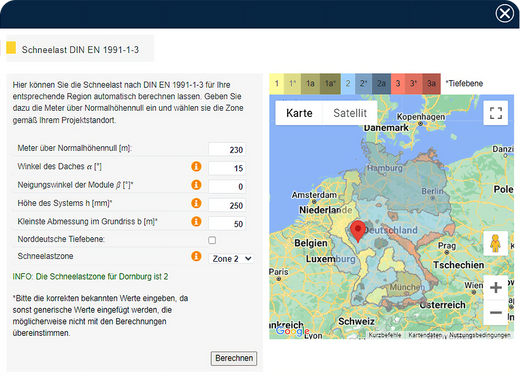Click the Berlin label on the map
Screen dimensions: 520x390
pos(432,191)
